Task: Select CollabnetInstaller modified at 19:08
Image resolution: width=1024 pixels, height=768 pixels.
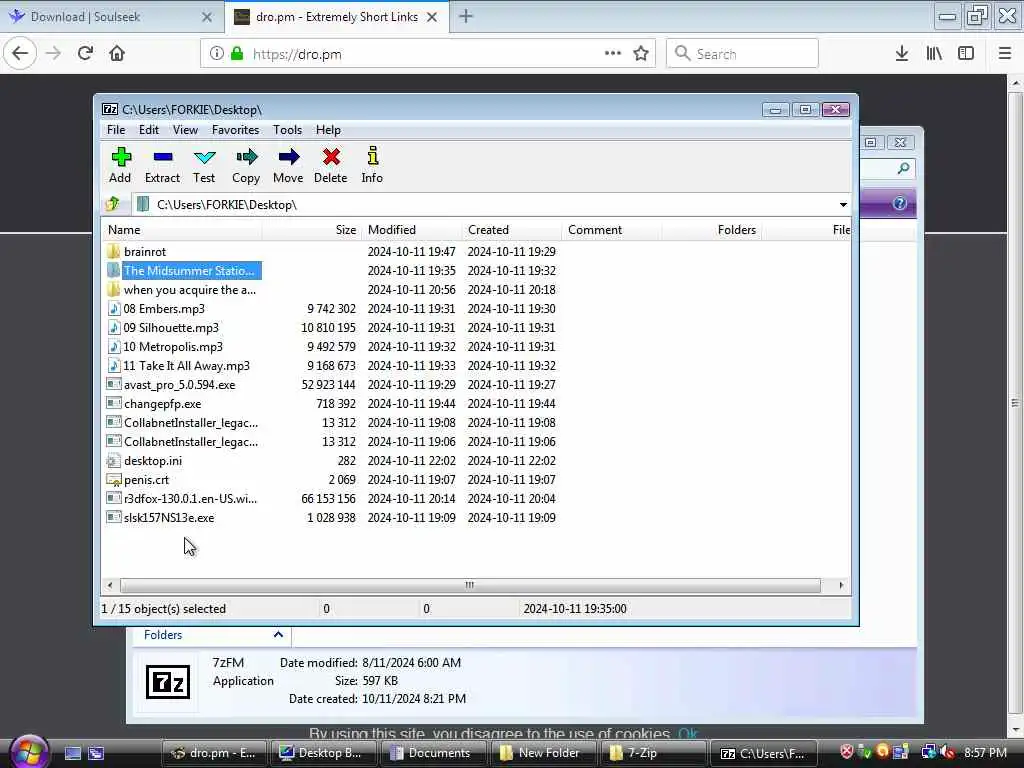Action: click(x=183, y=423)
